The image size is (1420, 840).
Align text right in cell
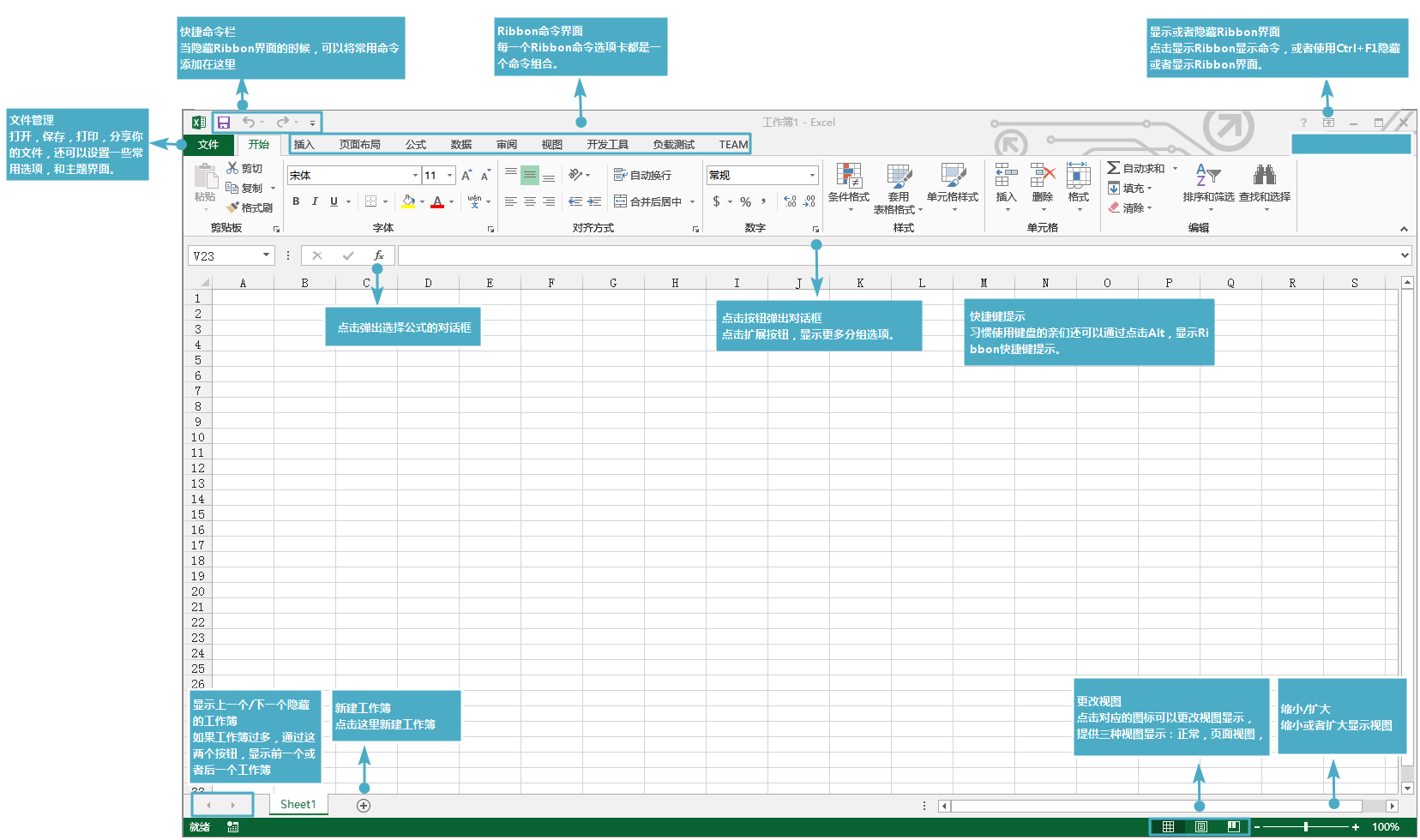pyautogui.click(x=549, y=201)
